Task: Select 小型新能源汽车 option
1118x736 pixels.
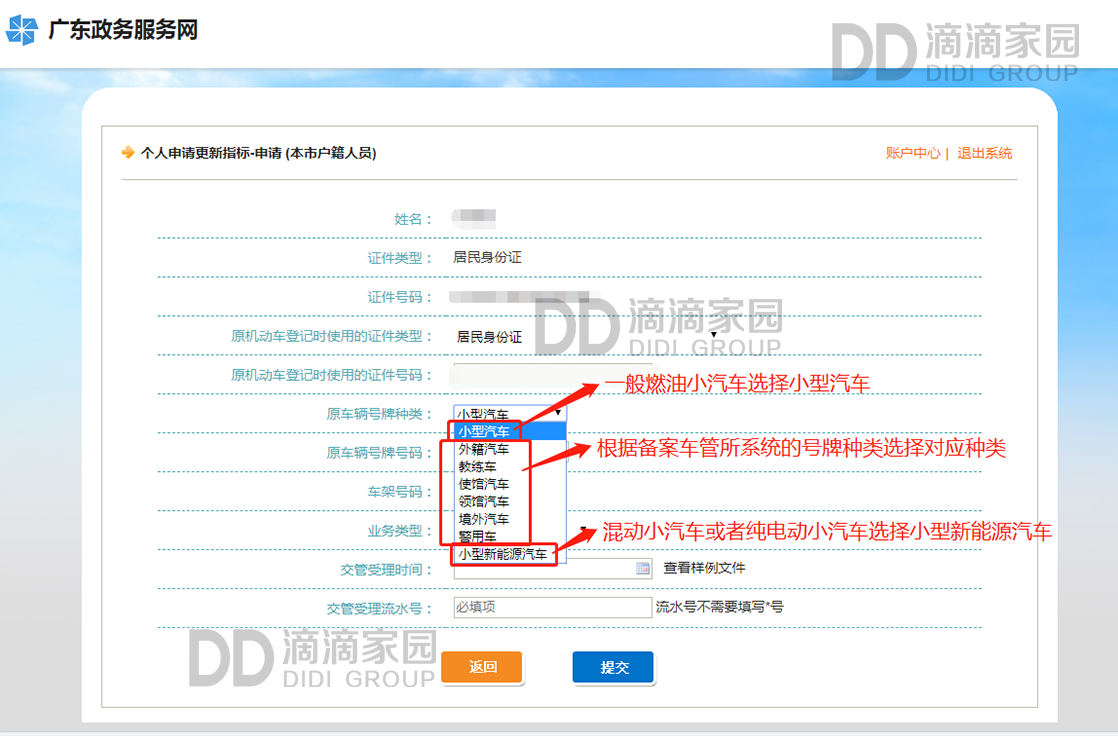Action: (510, 554)
